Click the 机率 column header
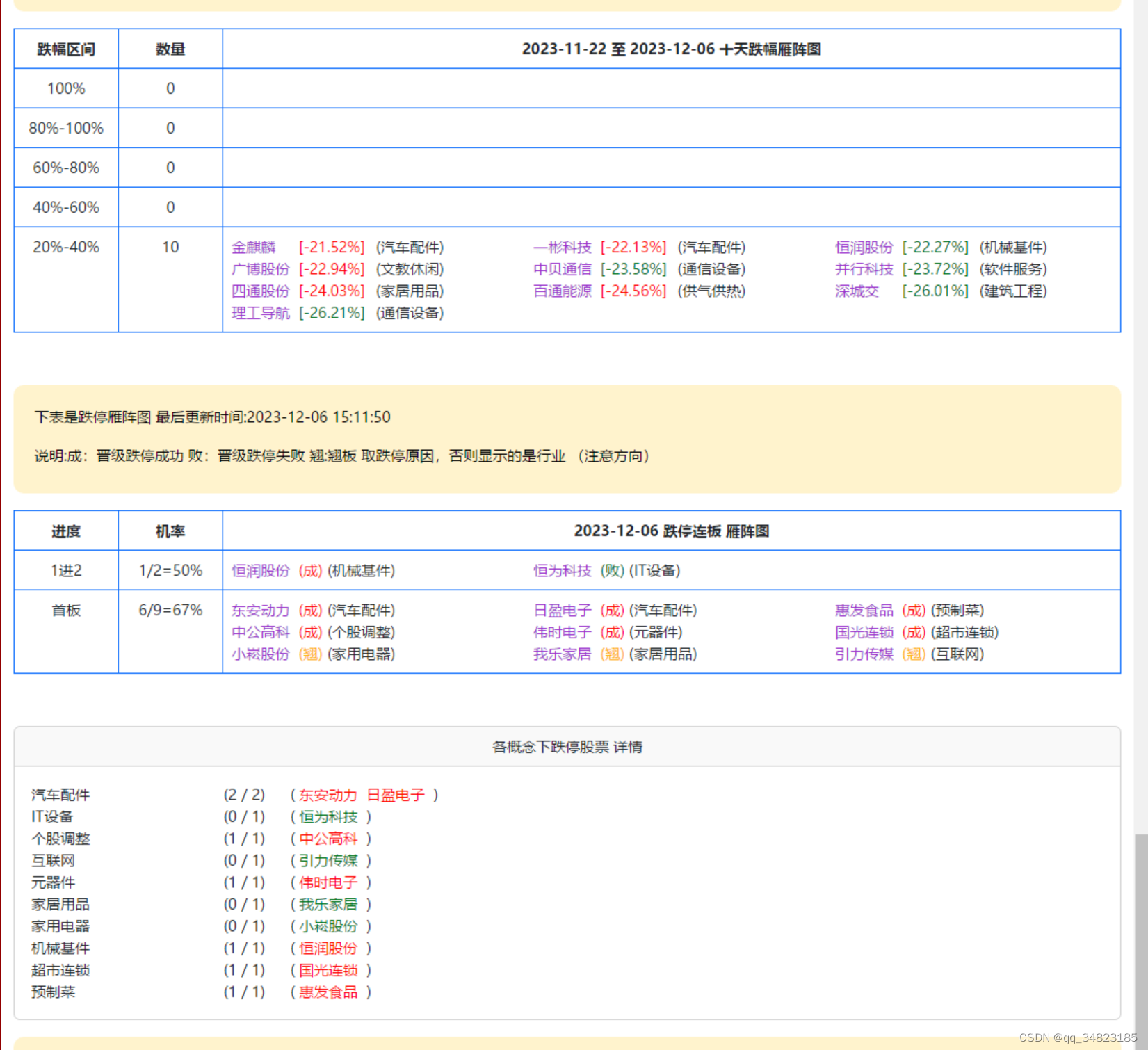1148x1050 pixels. point(170,532)
